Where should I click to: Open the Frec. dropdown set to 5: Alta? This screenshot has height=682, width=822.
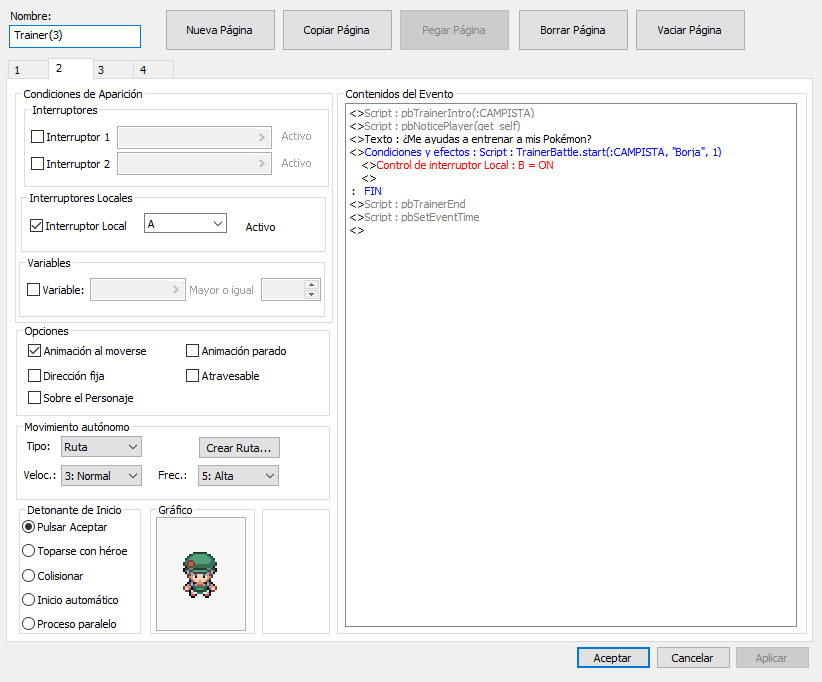(239, 476)
